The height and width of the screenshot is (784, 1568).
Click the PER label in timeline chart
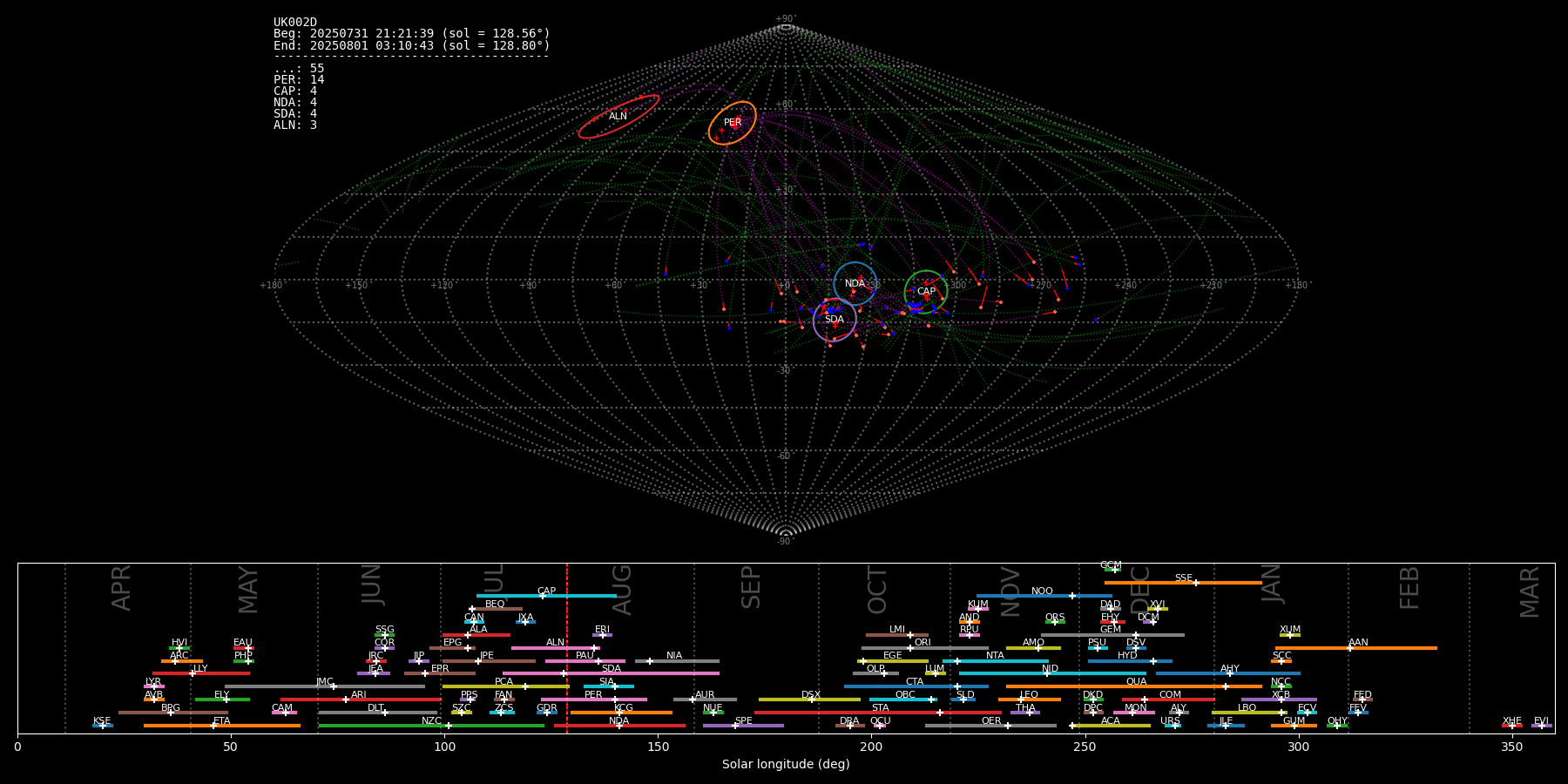point(593,694)
